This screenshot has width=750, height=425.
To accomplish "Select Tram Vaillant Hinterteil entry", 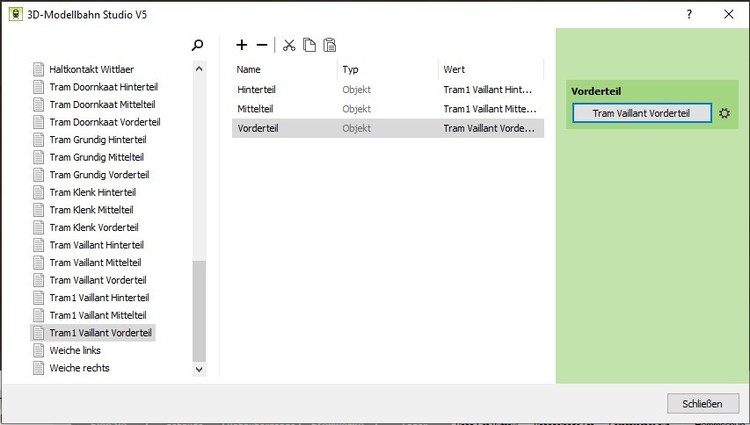I will point(97,245).
